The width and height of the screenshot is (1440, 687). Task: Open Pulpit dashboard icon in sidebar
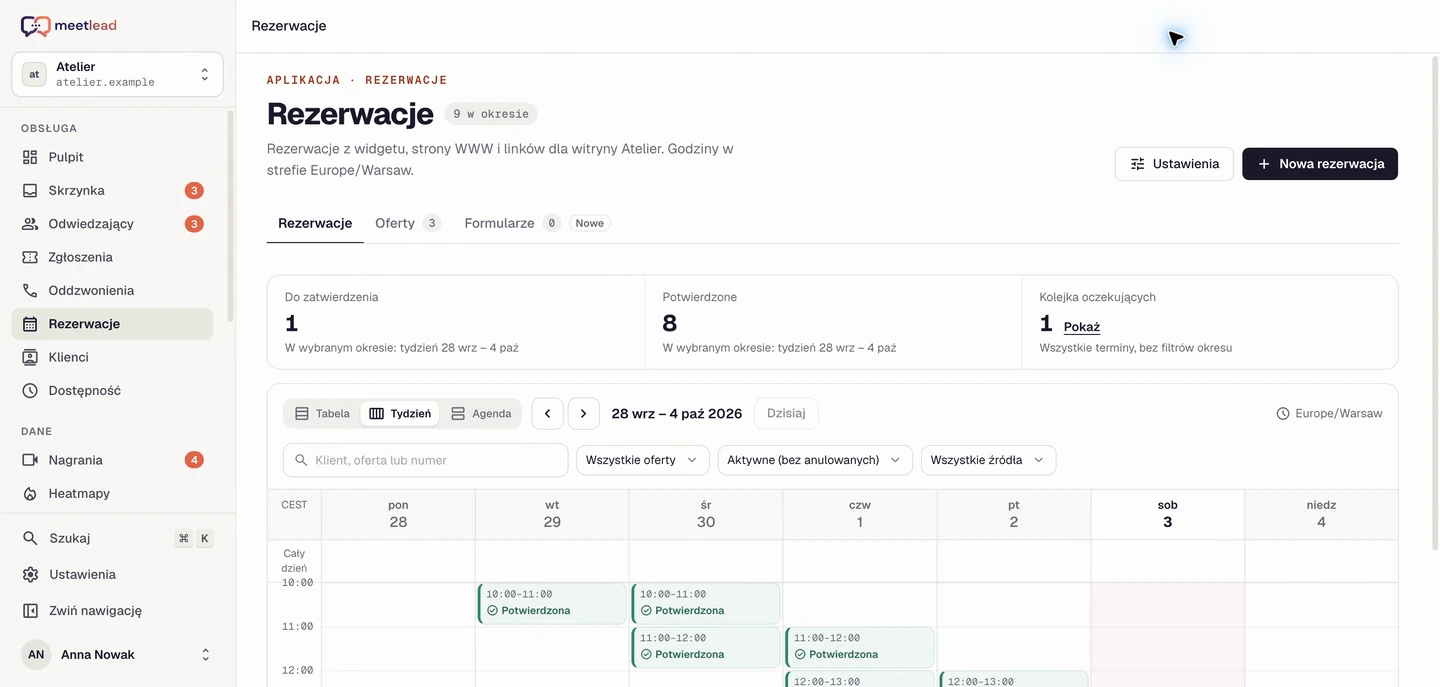pyautogui.click(x=30, y=157)
